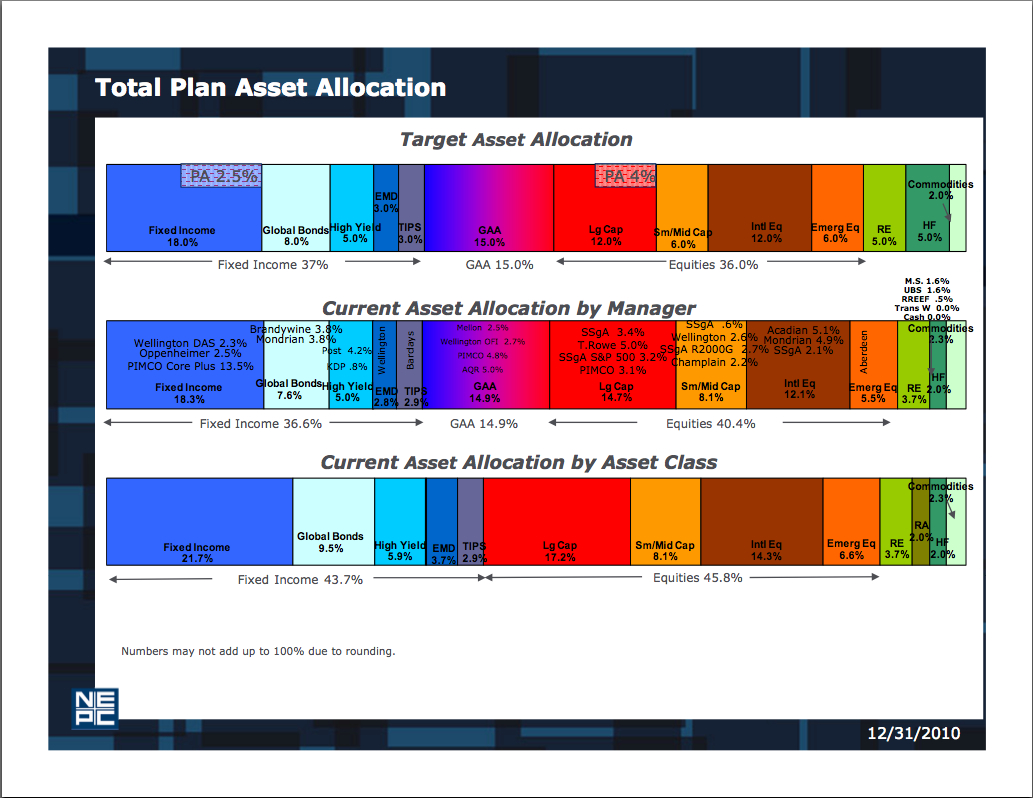Click "Wellington OFI 2.7%"
Screen dimensions: 1033x798
pyautogui.click(x=482, y=341)
